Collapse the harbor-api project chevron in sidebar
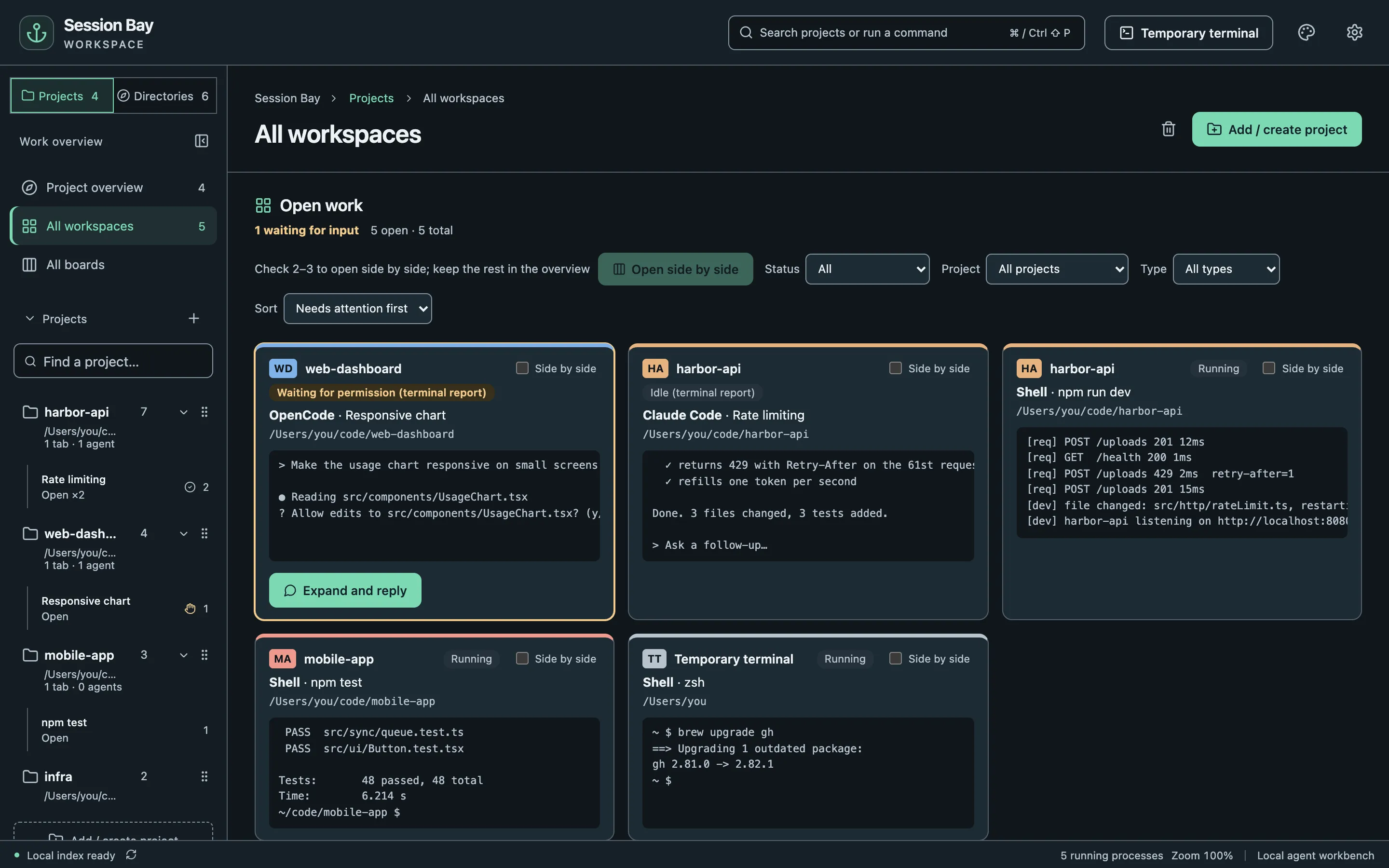This screenshot has width=1389, height=868. pyautogui.click(x=184, y=412)
